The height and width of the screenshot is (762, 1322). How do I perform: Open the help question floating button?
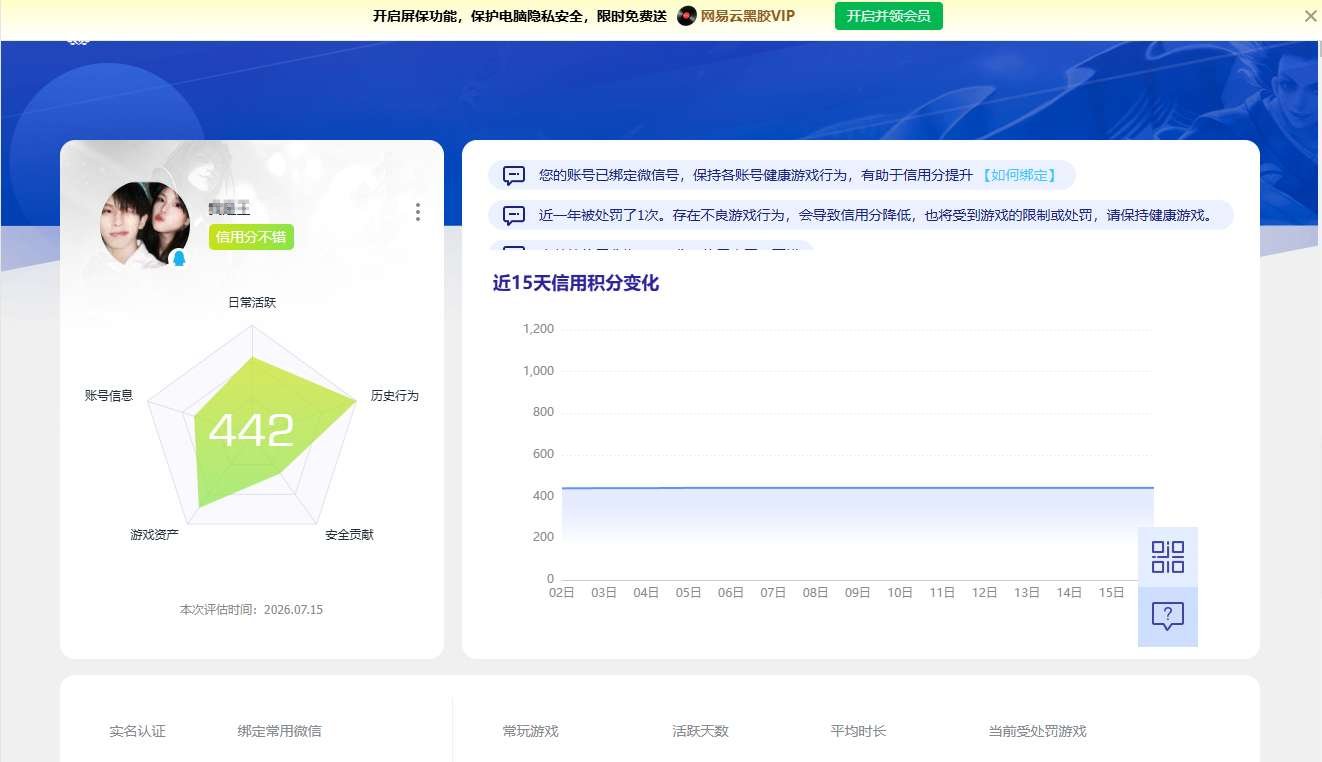point(1167,616)
